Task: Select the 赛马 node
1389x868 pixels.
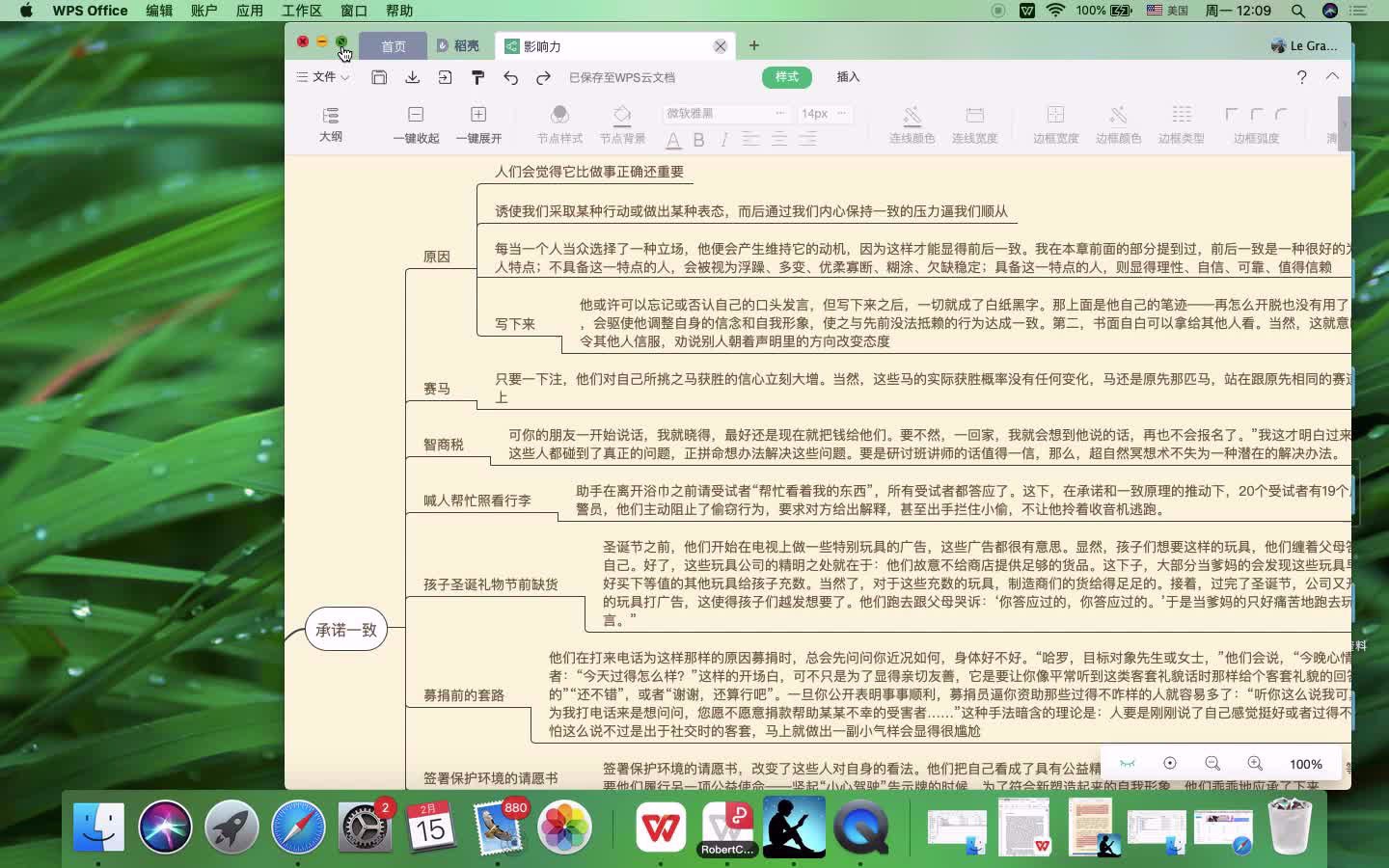Action: pos(437,389)
